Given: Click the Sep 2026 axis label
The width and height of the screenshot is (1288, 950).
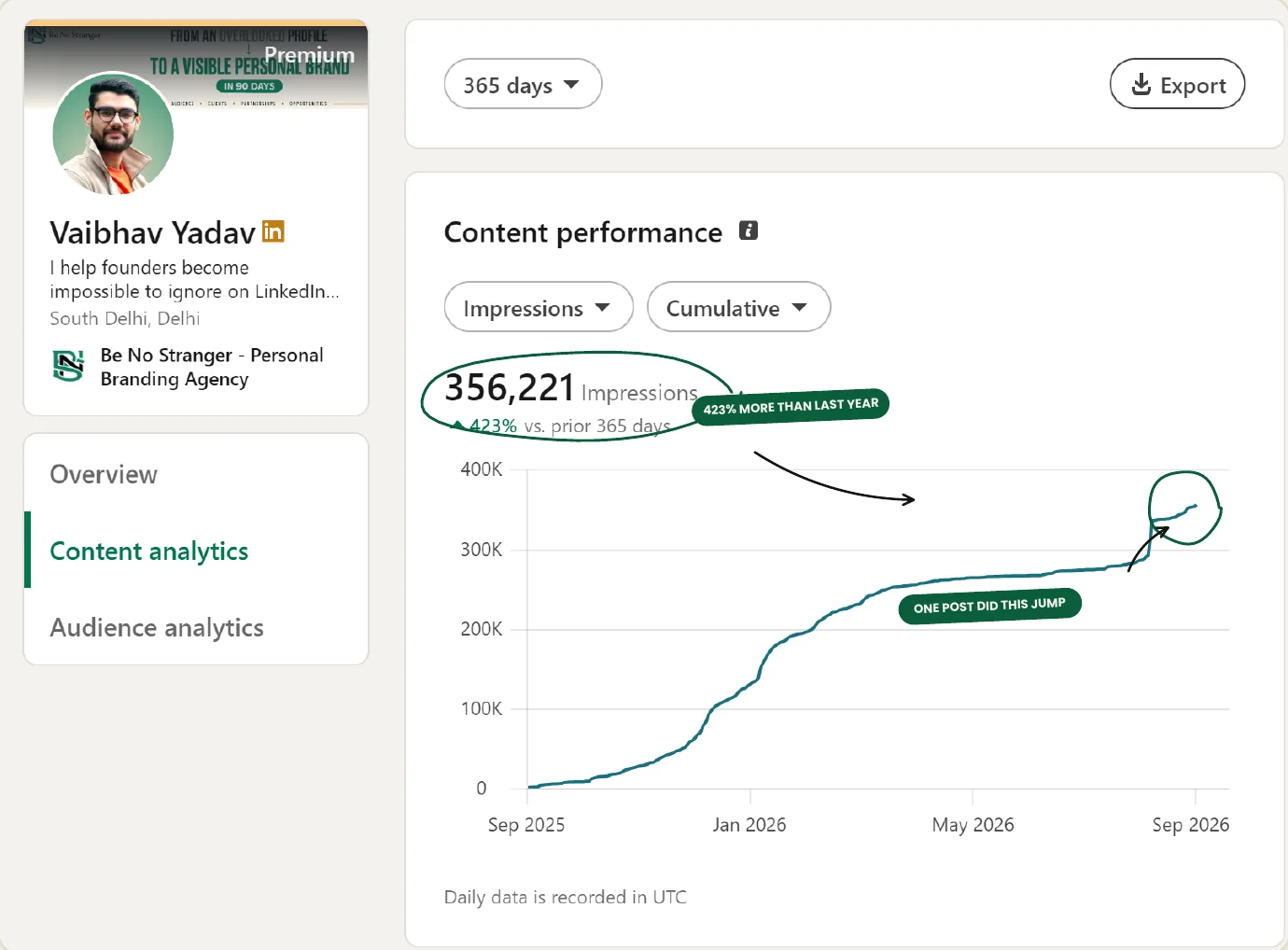Looking at the screenshot, I should pyautogui.click(x=1191, y=825).
